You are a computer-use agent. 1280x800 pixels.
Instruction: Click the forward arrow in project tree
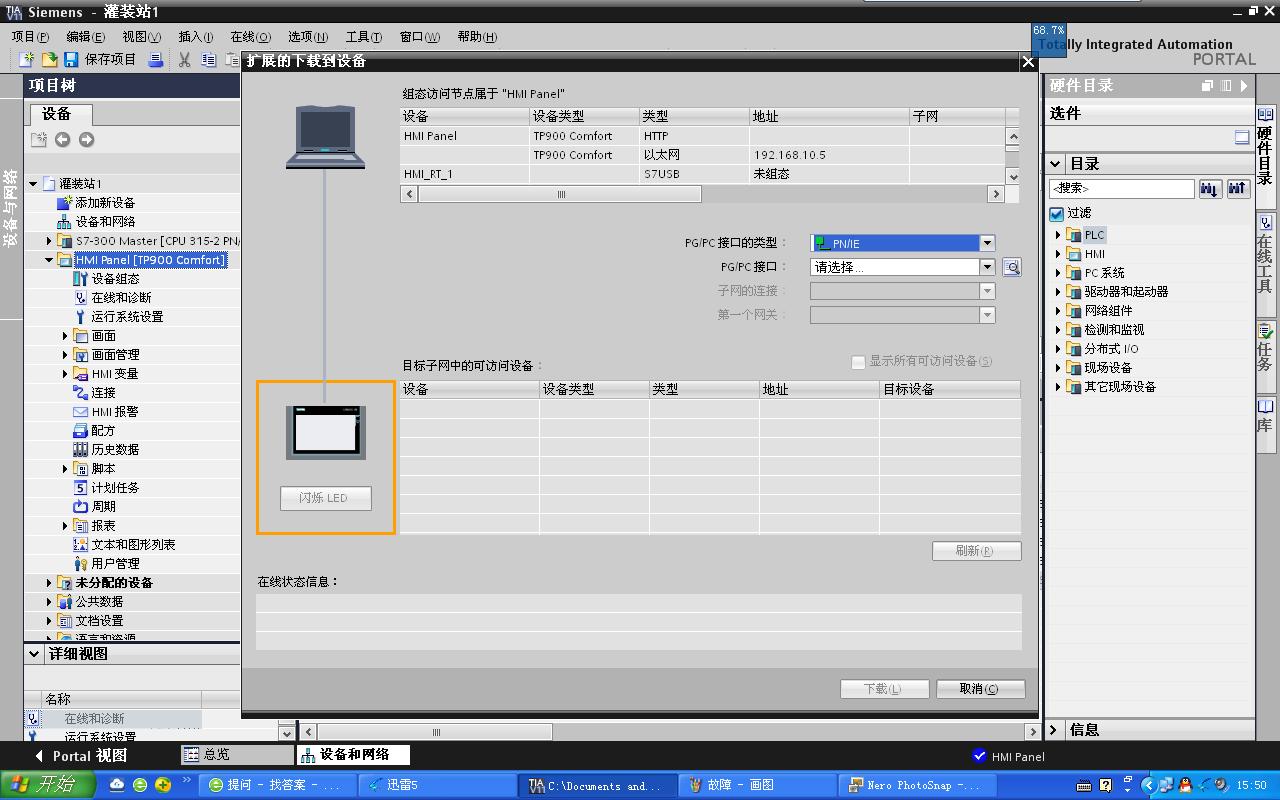coord(86,139)
